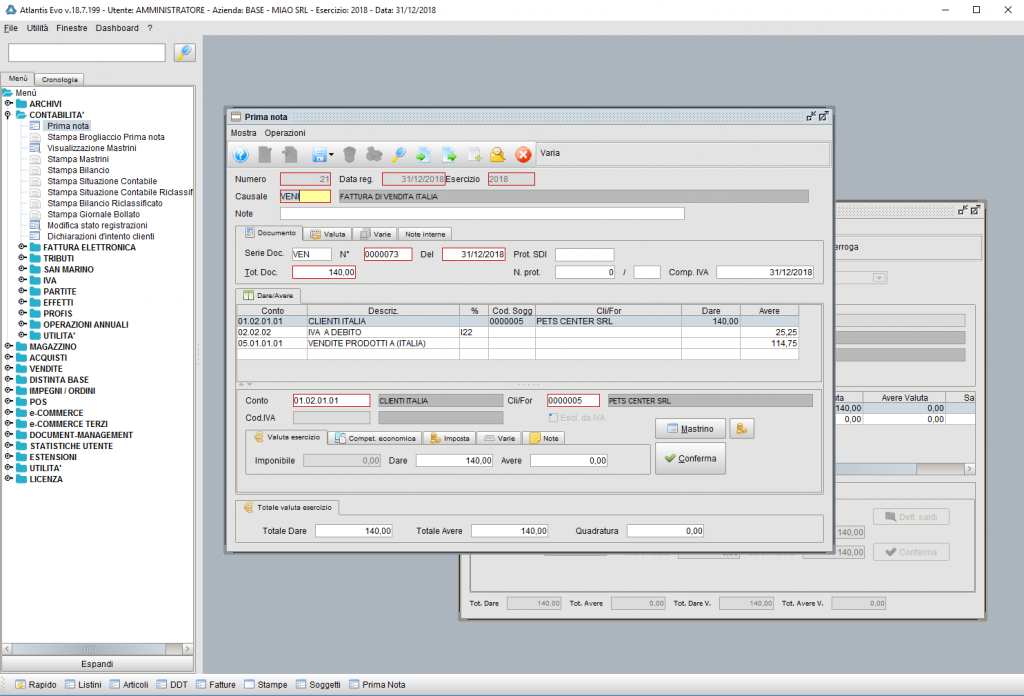This screenshot has width=1024, height=696.
Task: Click the trash bin delete icon
Action: (349, 154)
